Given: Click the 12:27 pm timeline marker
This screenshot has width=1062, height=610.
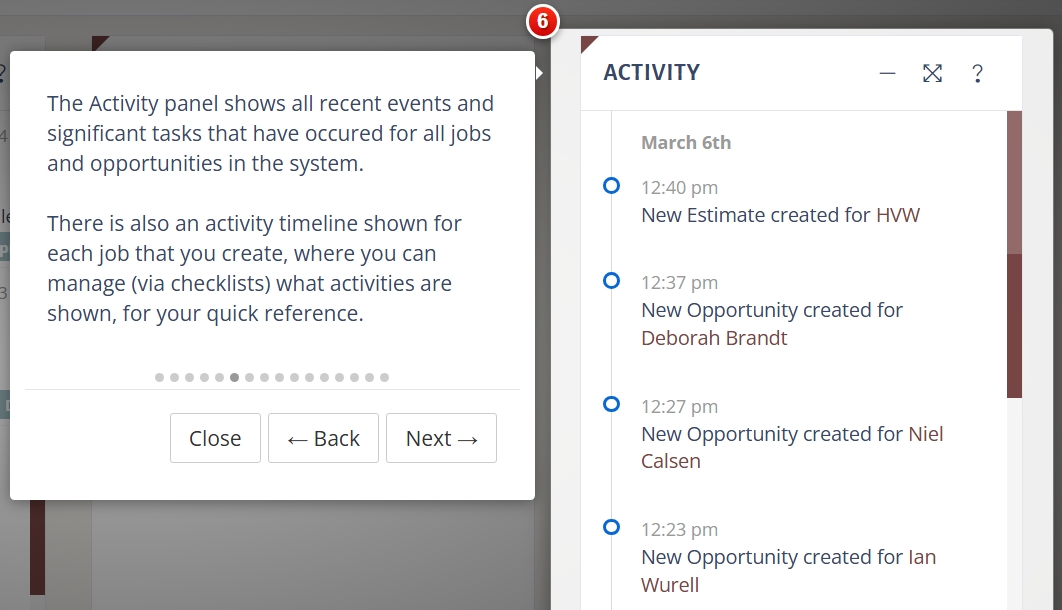Looking at the screenshot, I should [x=612, y=405].
